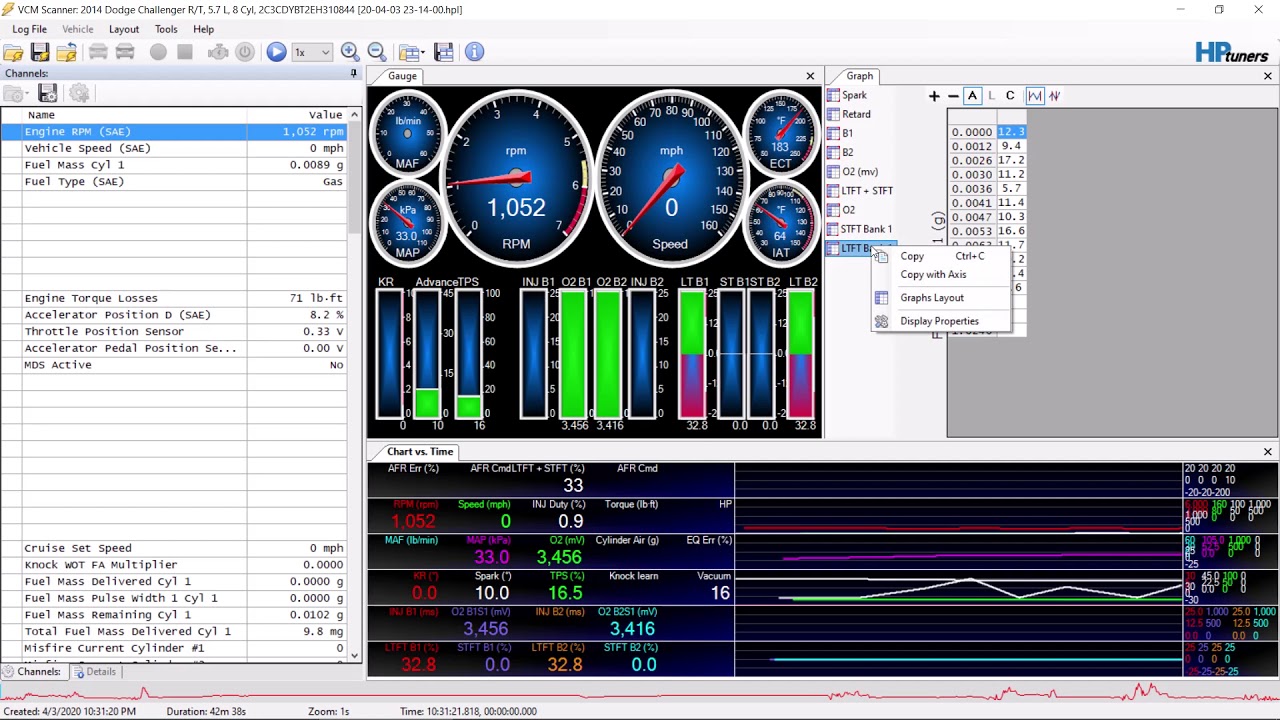Select the Knock WOT FA Multiplier channel
This screenshot has height=720, width=1280.
point(174,565)
